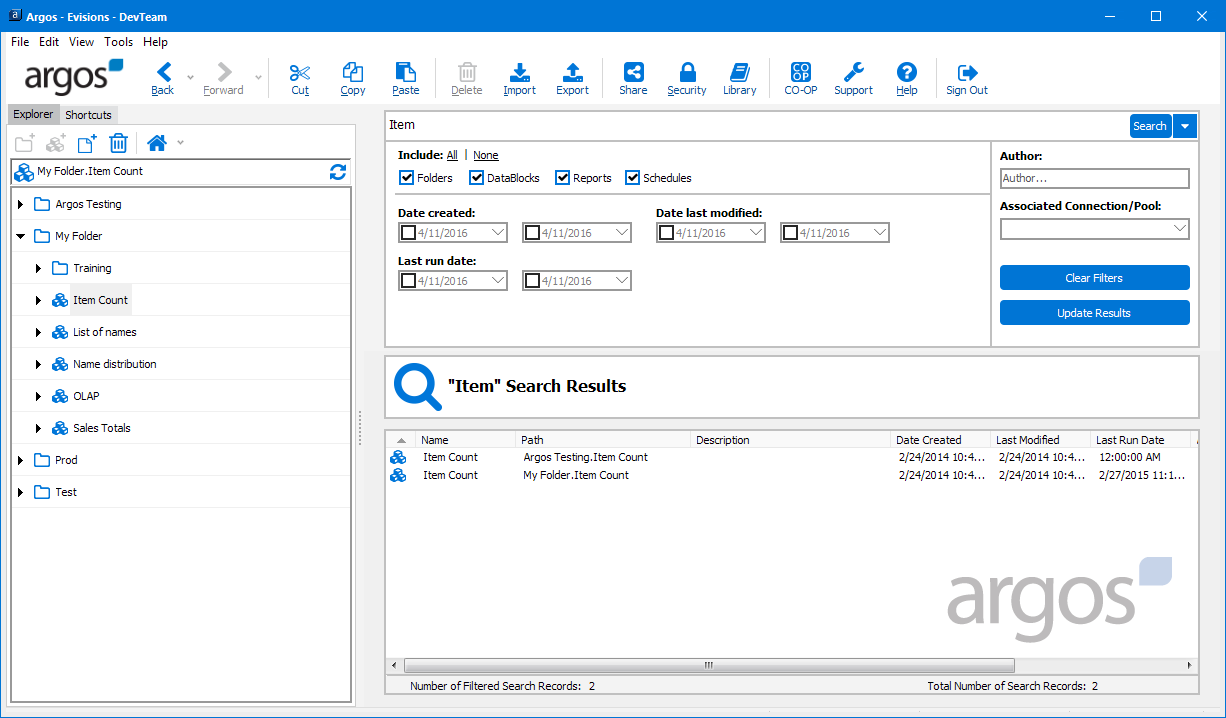1226x718 pixels.
Task: Open the View menu
Action: pos(81,42)
